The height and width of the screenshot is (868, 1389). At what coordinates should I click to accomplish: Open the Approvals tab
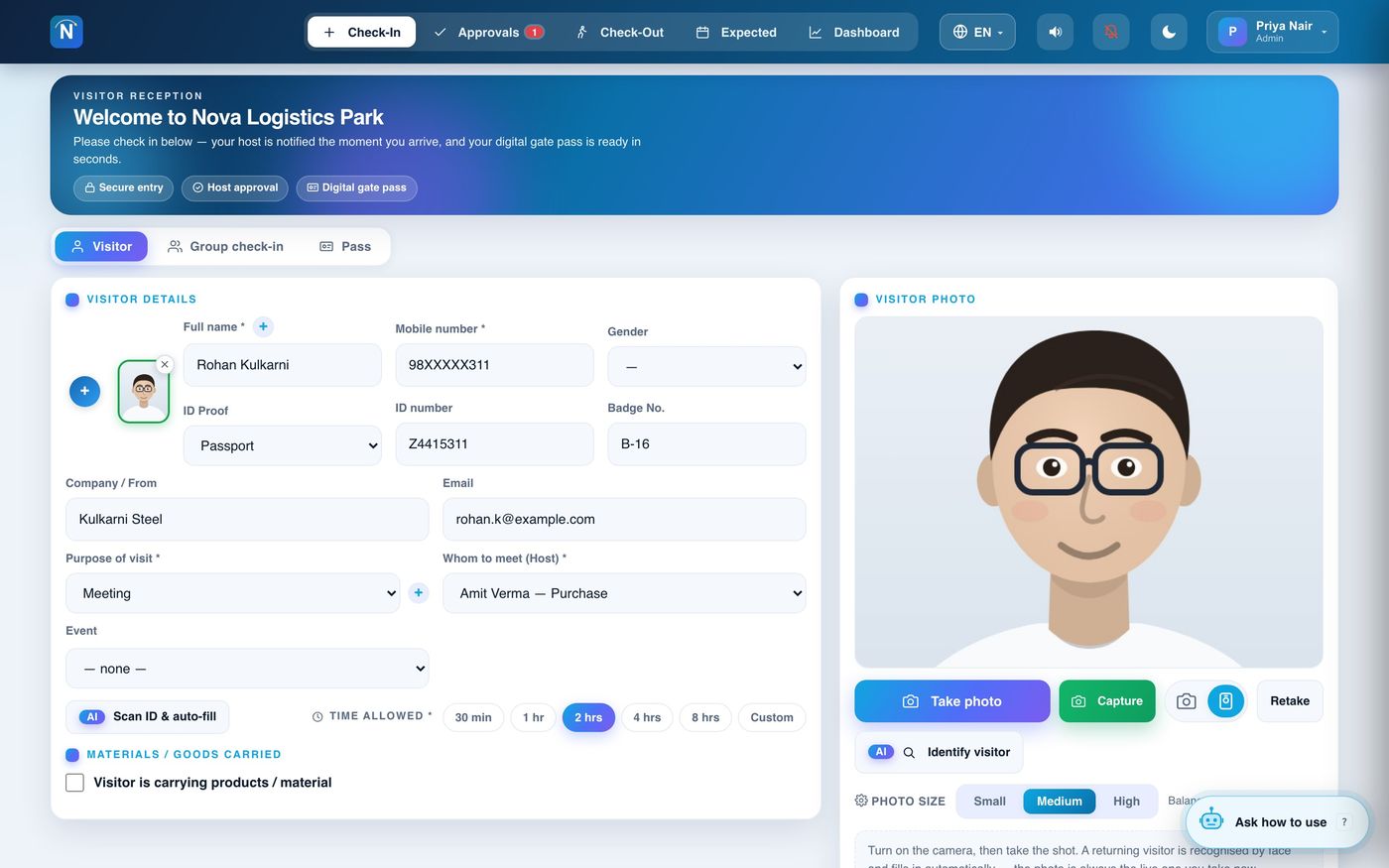coord(488,32)
